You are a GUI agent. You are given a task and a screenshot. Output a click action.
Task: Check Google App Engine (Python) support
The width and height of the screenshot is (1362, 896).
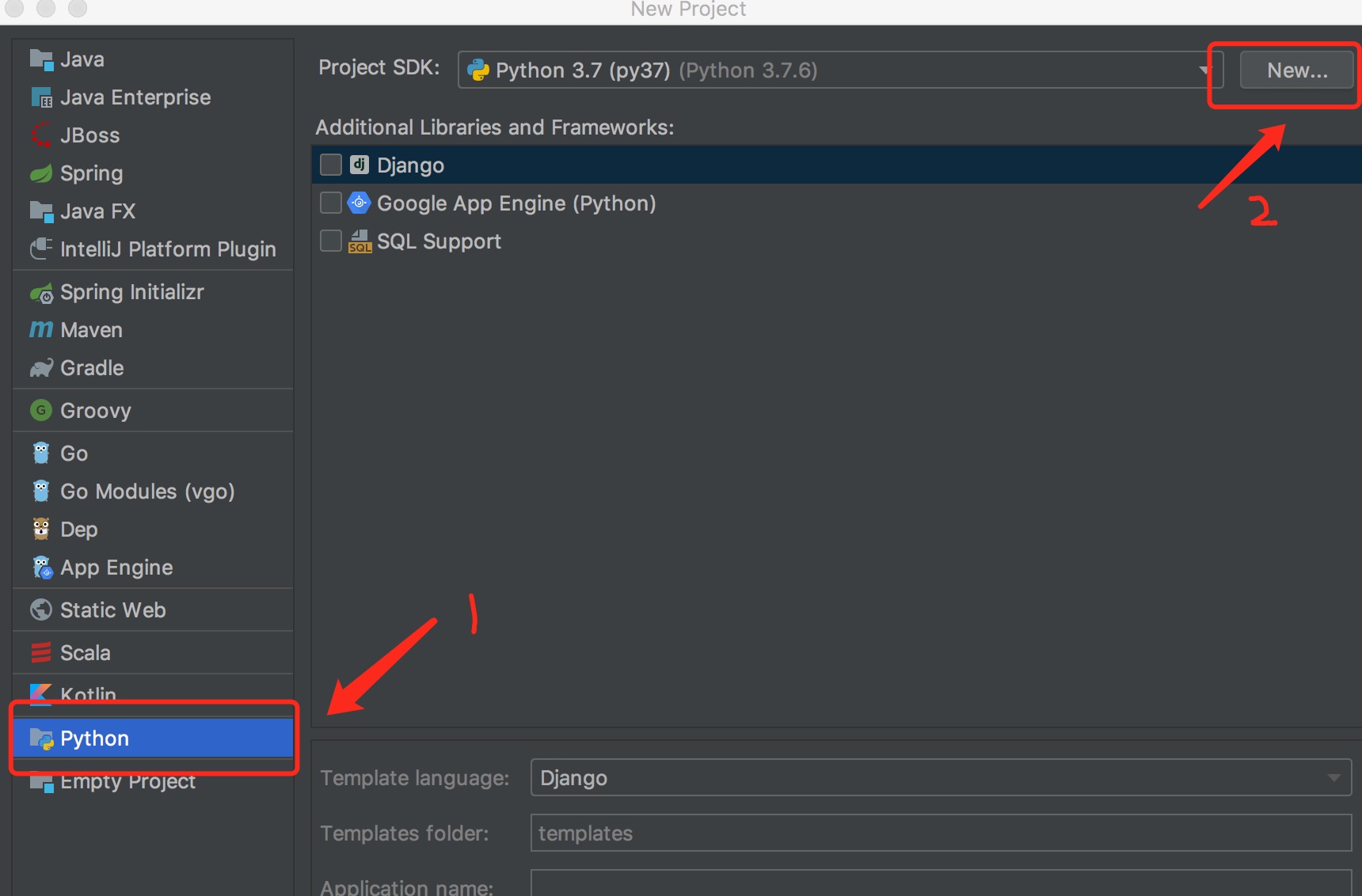330,203
